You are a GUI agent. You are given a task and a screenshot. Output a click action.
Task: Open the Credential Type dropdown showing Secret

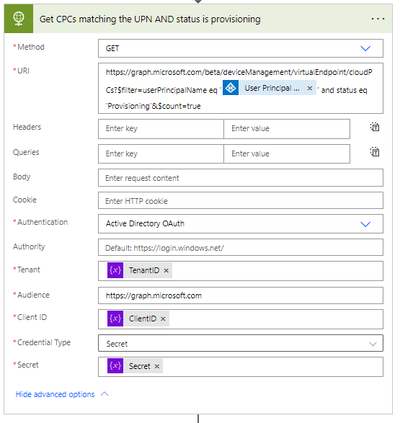pos(241,343)
